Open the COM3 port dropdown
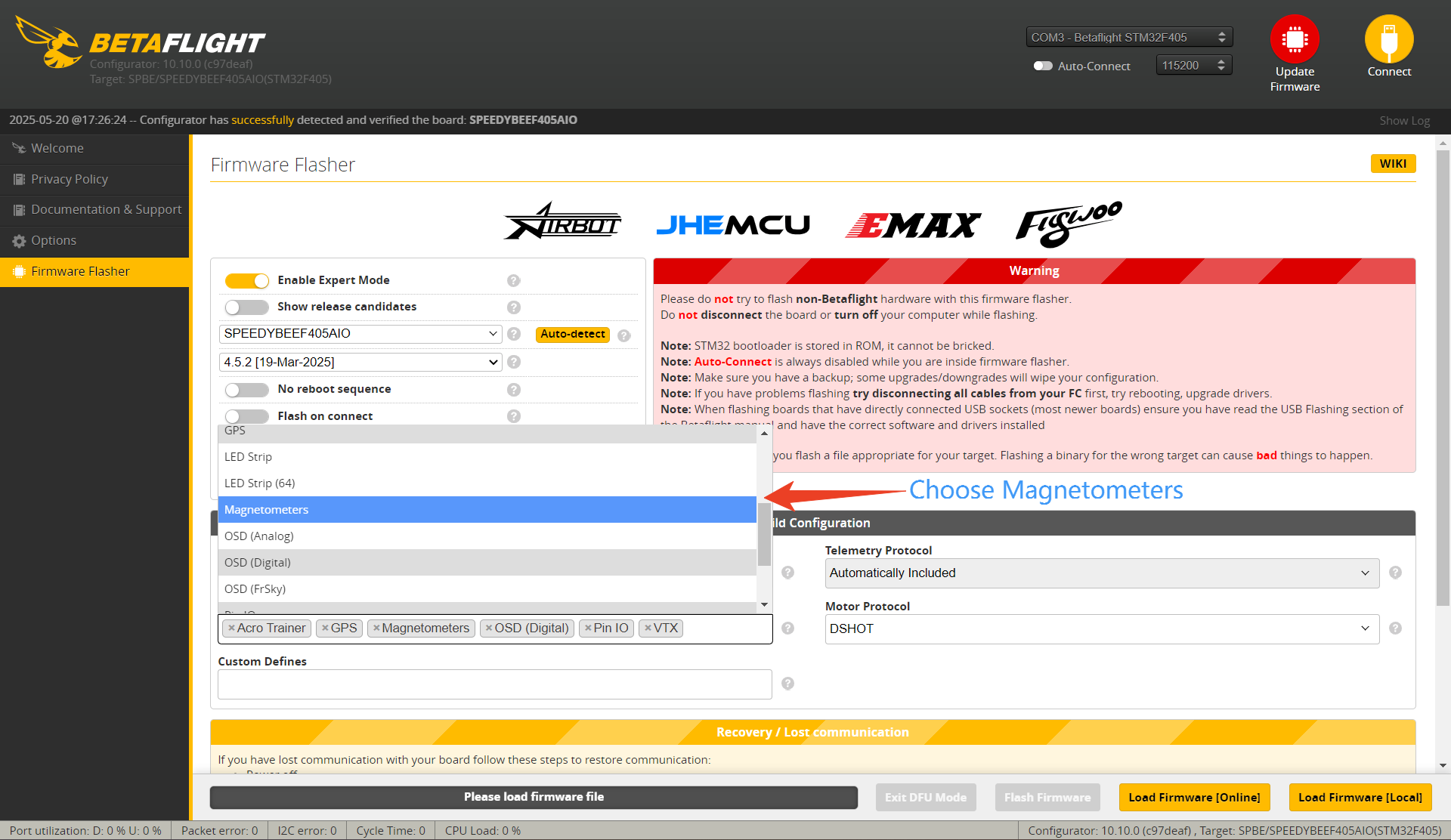1451x840 pixels. (1129, 37)
